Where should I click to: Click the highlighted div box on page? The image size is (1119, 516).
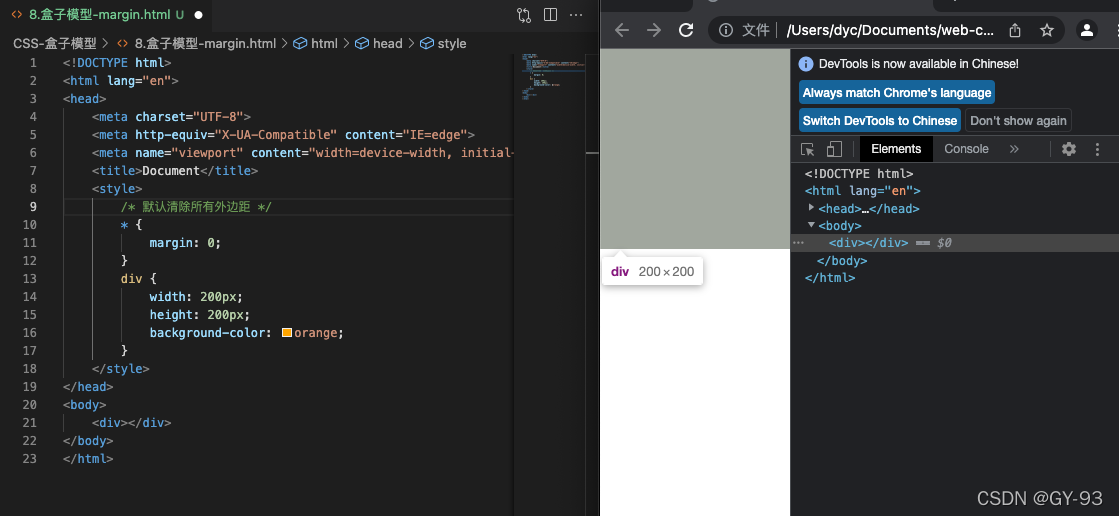pos(695,148)
